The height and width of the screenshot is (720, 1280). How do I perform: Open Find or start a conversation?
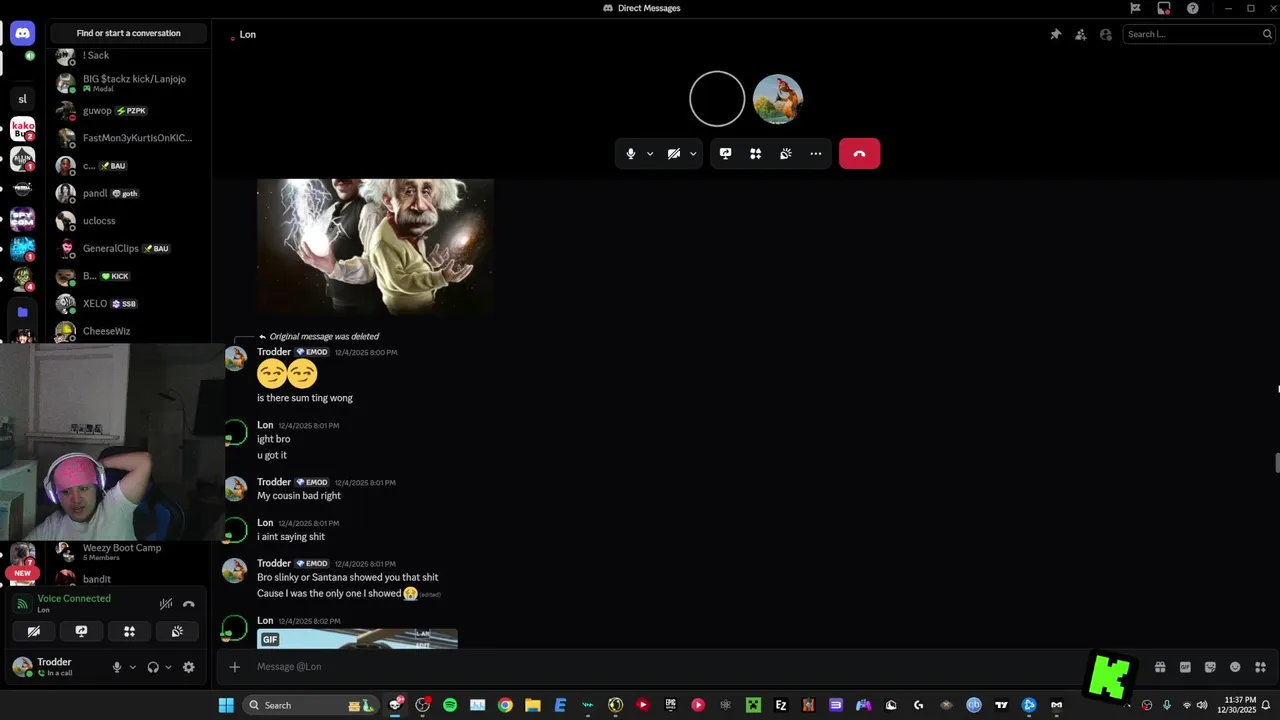point(129,33)
